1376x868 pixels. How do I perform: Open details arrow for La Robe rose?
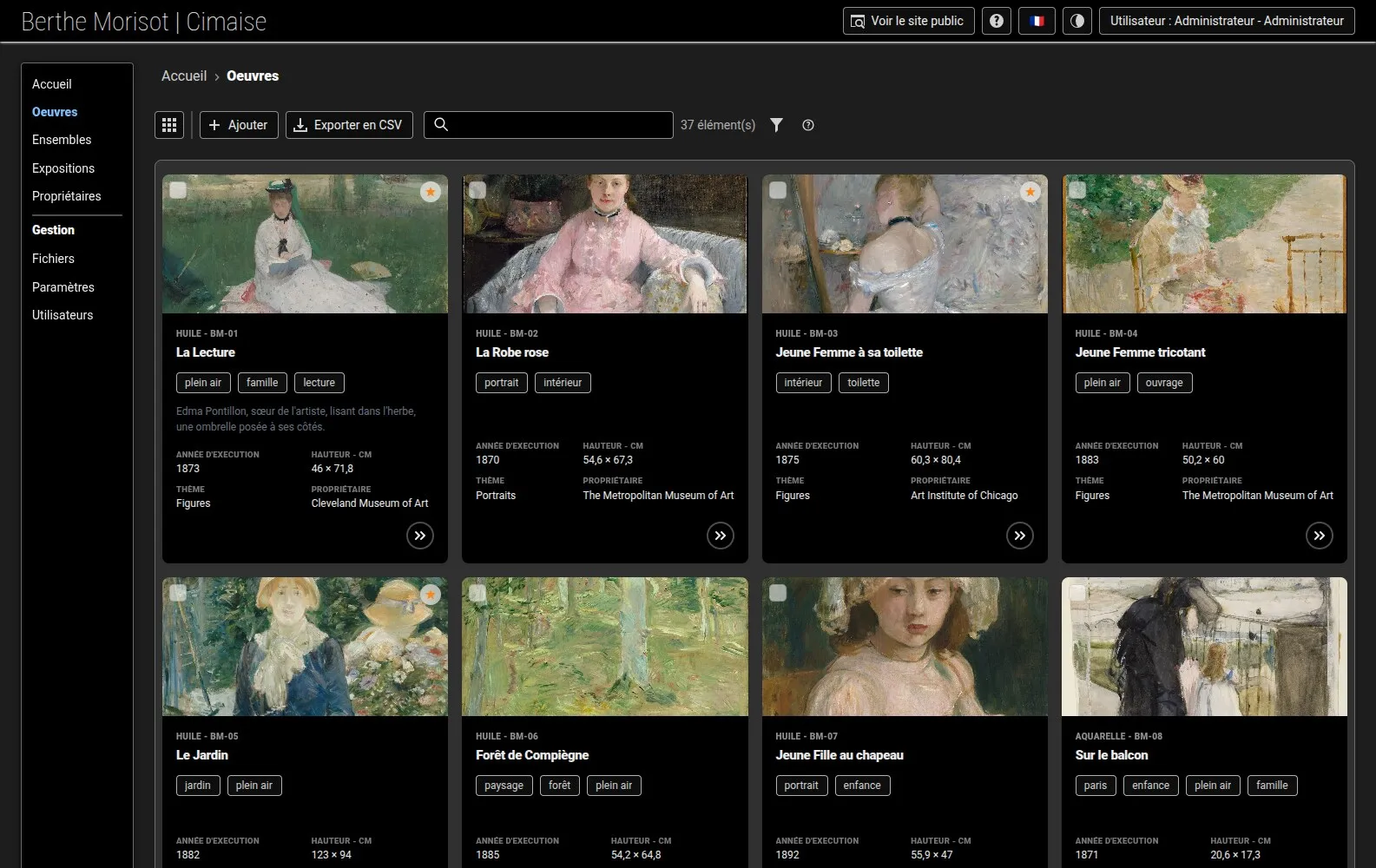(721, 536)
